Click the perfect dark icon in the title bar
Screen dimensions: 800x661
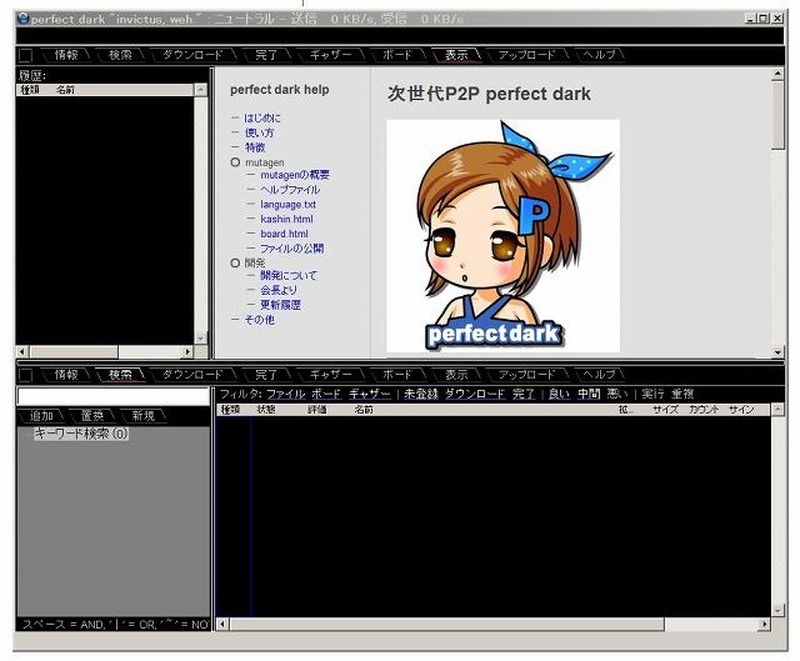tap(23, 19)
